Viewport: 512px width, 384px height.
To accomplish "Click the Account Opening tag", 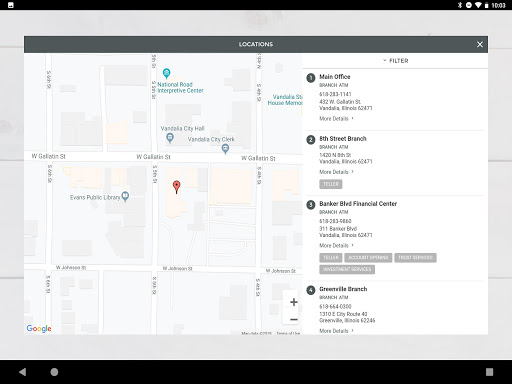I will tap(368, 258).
